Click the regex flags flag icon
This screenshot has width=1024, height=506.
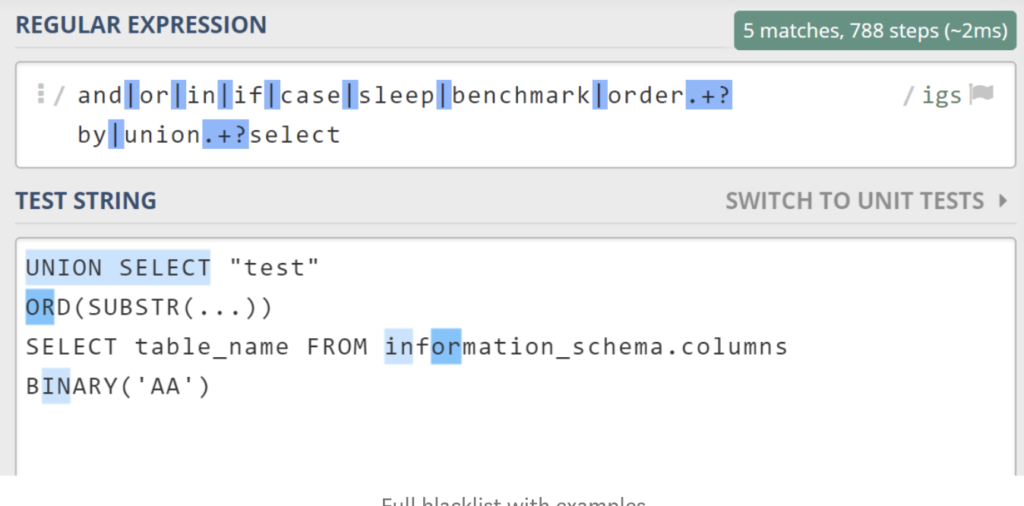pyautogui.click(x=983, y=95)
